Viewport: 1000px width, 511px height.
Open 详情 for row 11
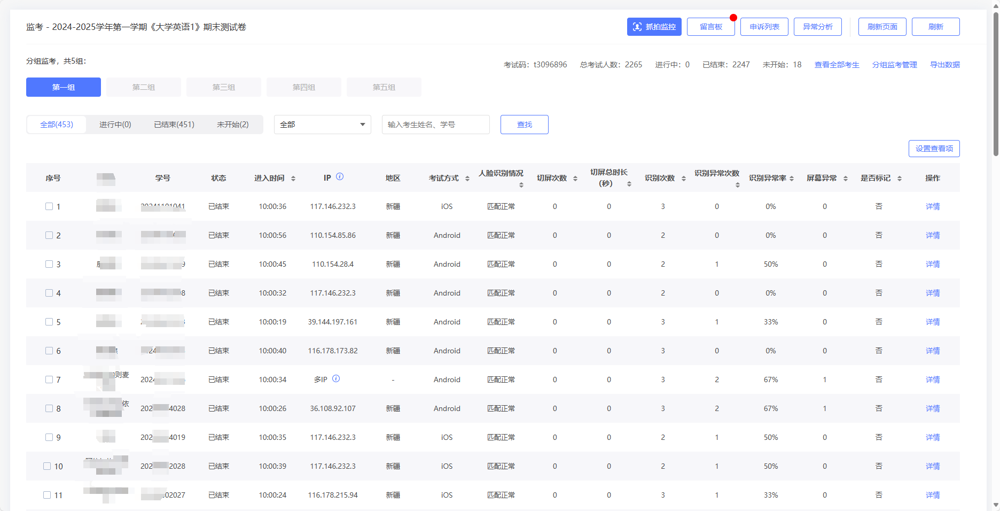click(932, 495)
